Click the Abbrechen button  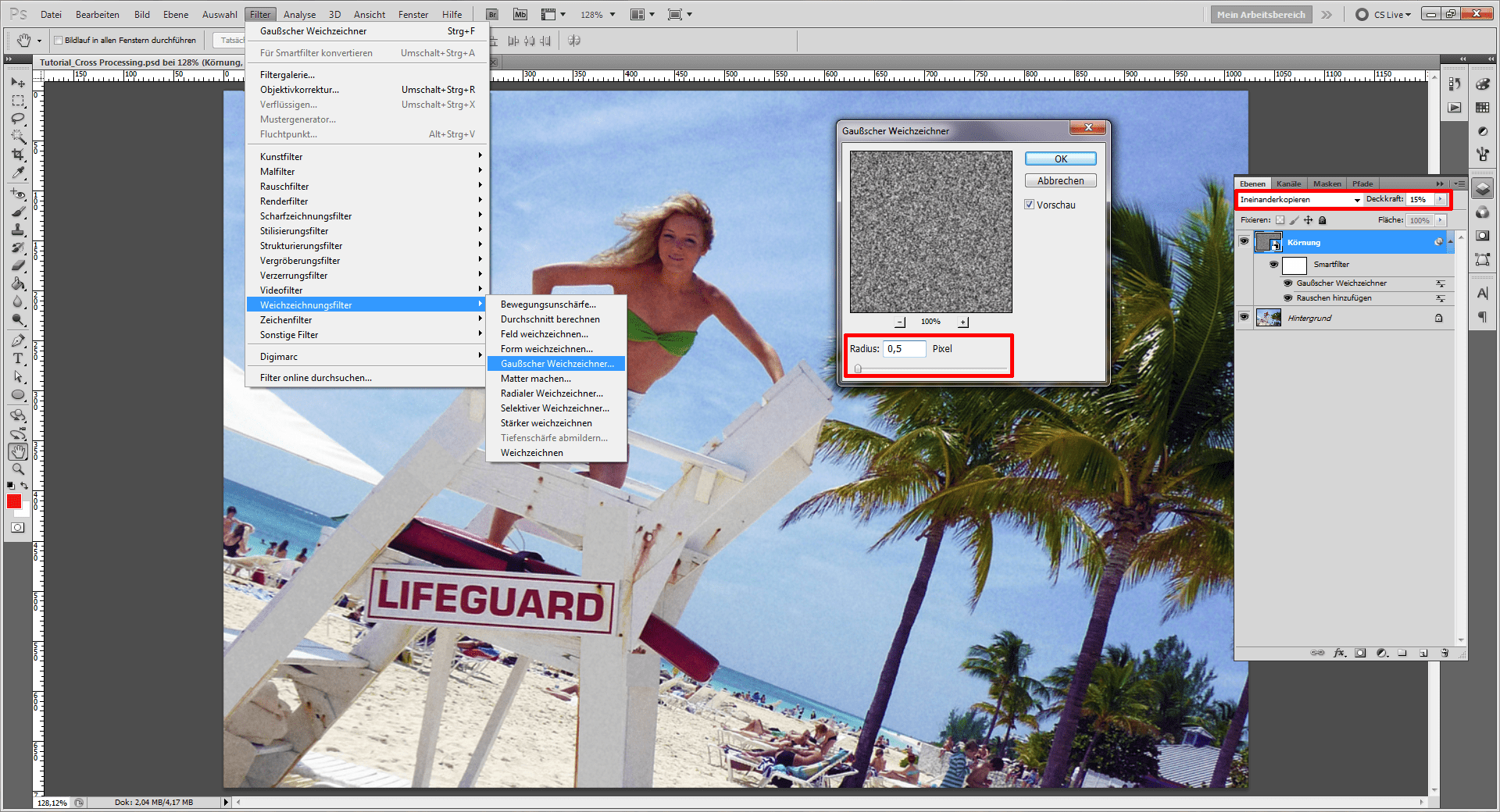[x=1060, y=180]
